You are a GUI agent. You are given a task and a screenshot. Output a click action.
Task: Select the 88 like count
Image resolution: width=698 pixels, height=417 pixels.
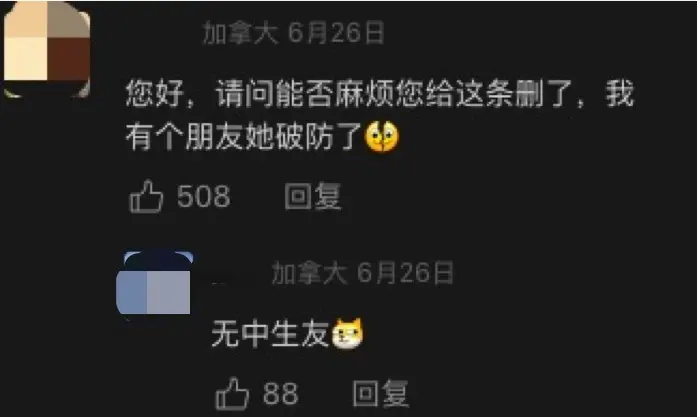click(280, 393)
